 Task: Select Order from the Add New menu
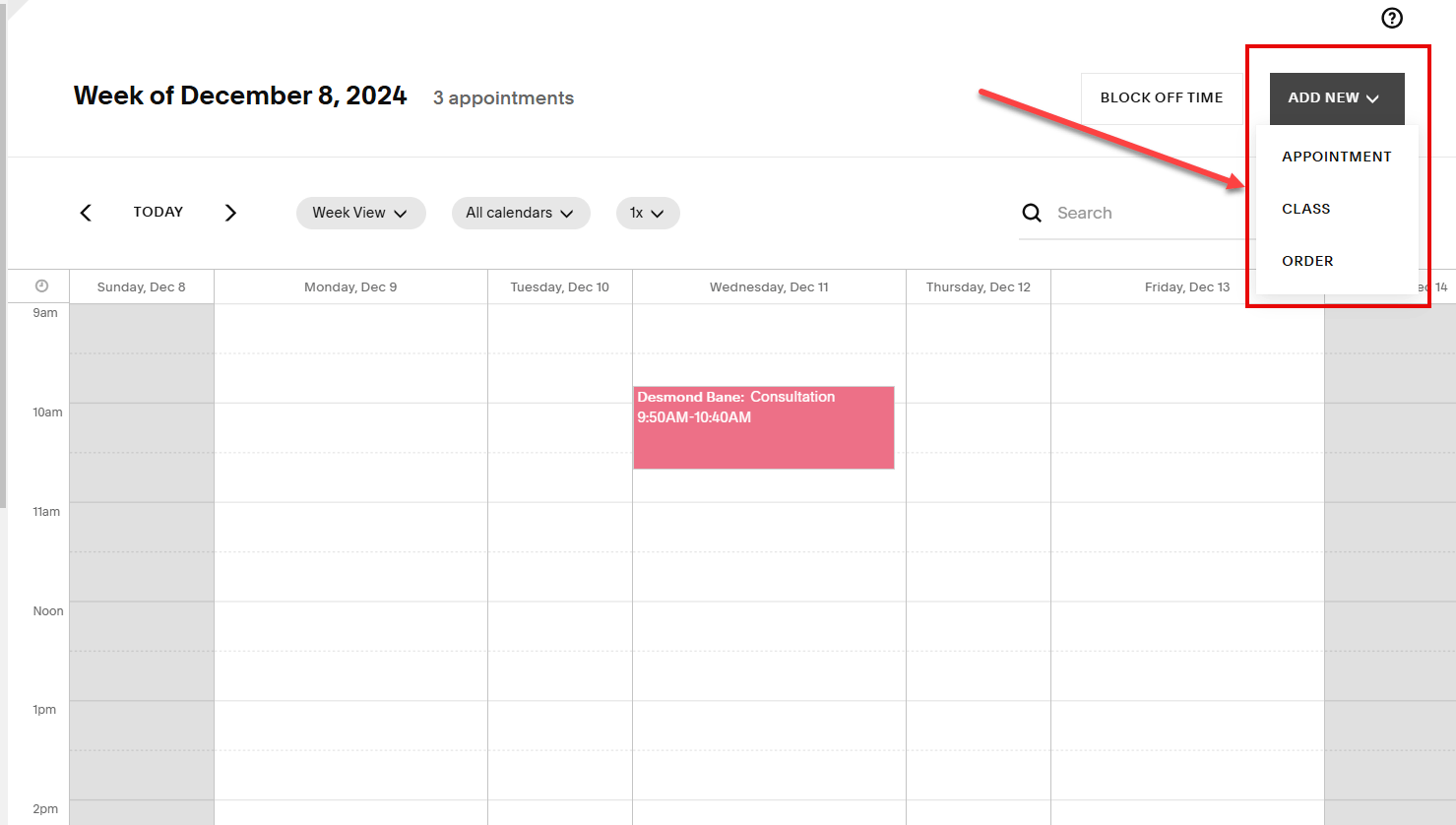pos(1307,261)
